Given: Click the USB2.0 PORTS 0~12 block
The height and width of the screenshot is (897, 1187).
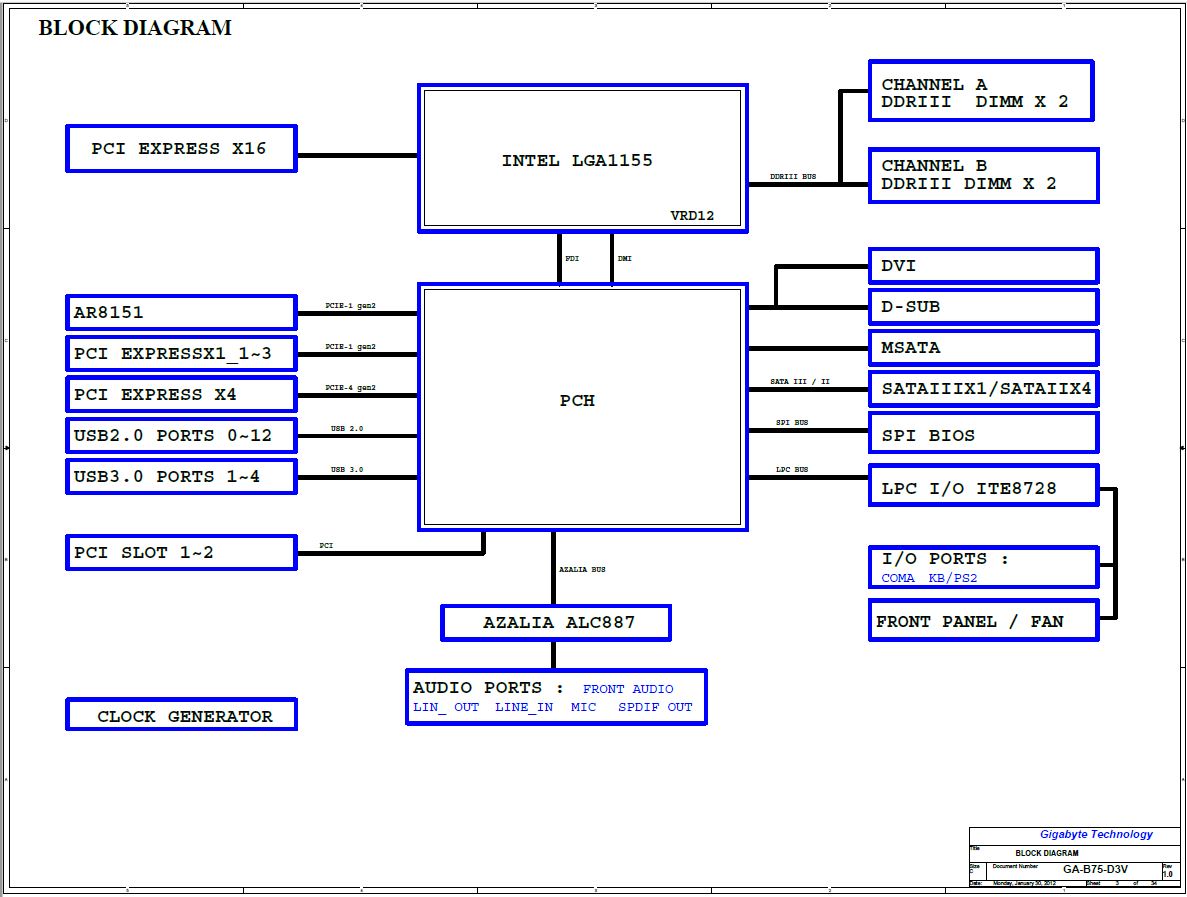Looking at the screenshot, I should [181, 435].
